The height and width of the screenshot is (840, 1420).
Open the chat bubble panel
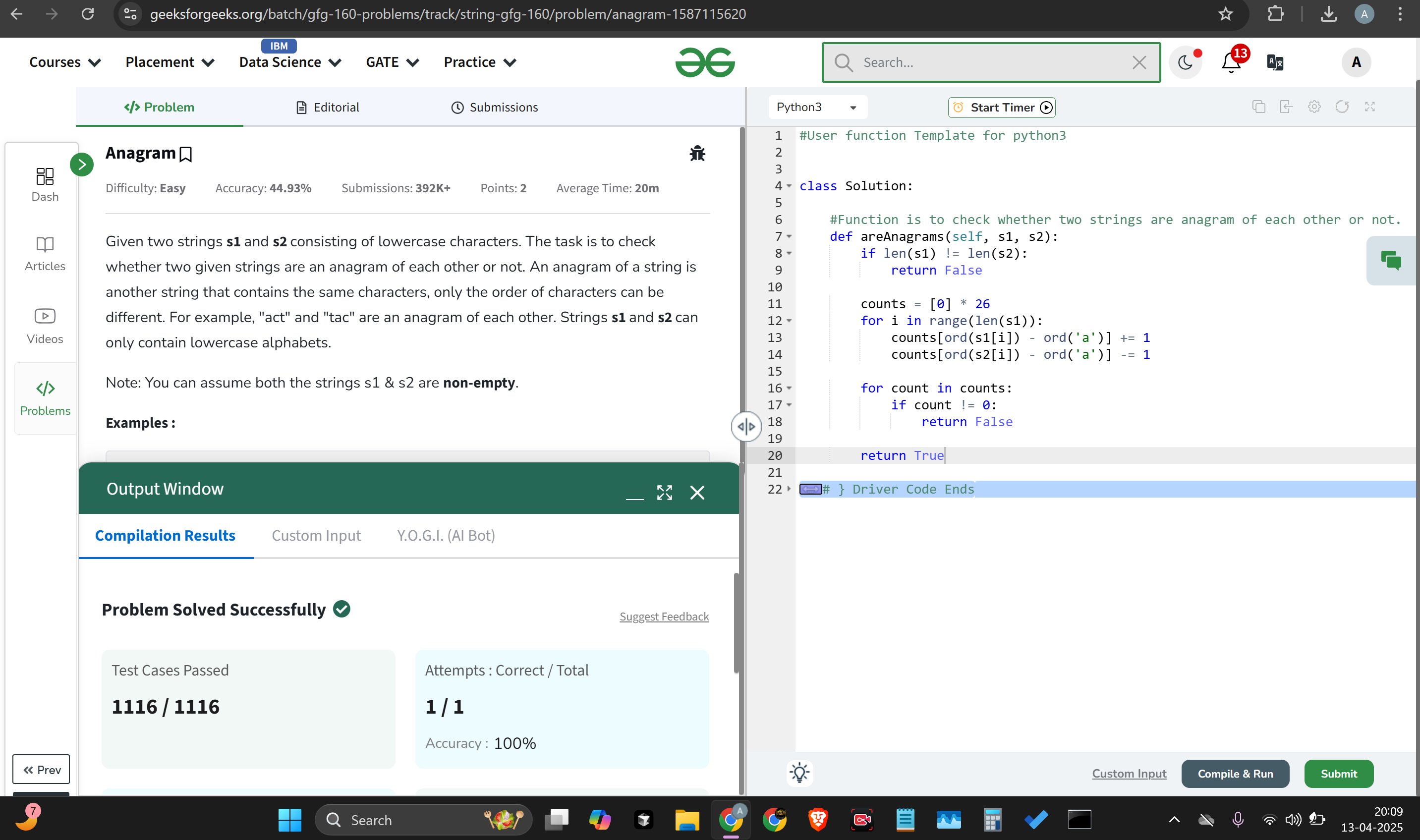[1391, 260]
